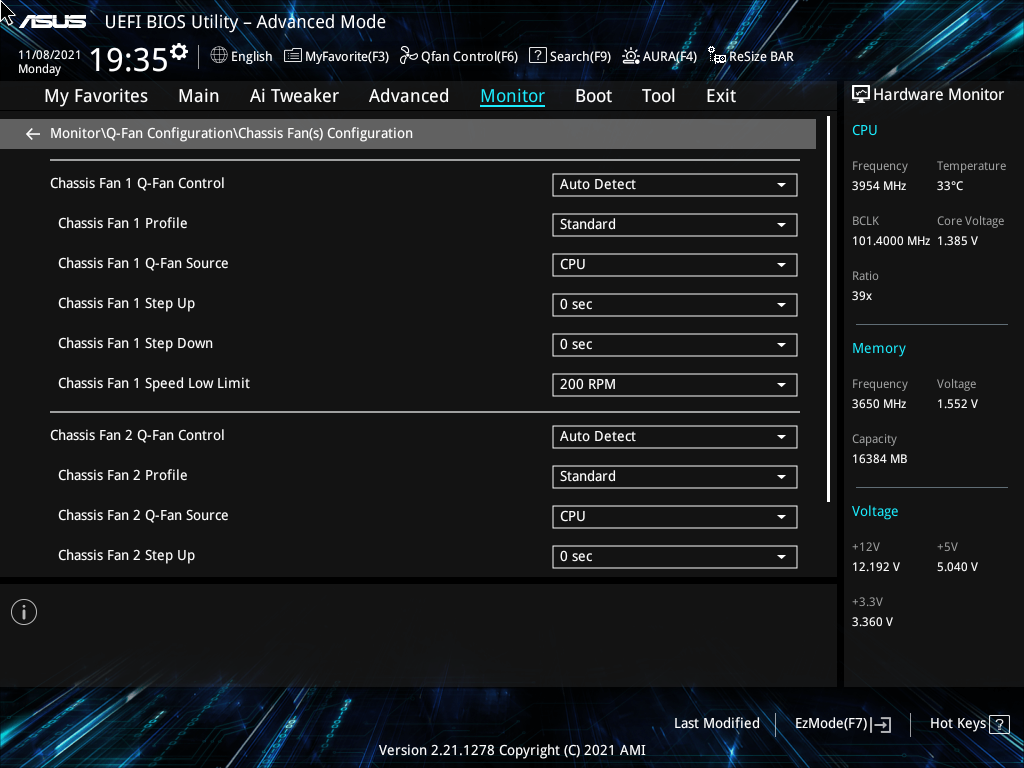
Task: Open Chassis Fan 2 Profile dropdown
Action: [675, 477]
